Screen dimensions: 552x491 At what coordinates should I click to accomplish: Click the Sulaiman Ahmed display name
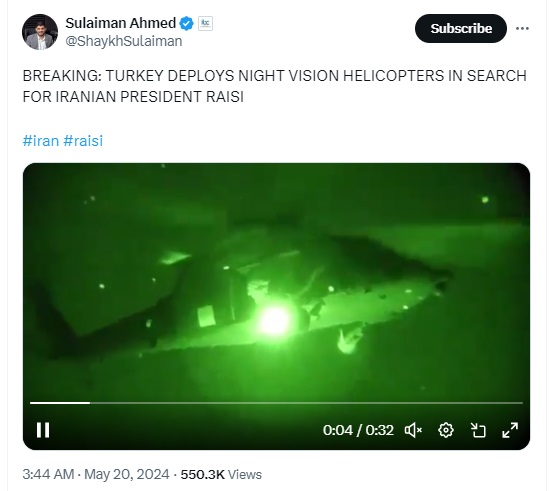pyautogui.click(x=120, y=23)
